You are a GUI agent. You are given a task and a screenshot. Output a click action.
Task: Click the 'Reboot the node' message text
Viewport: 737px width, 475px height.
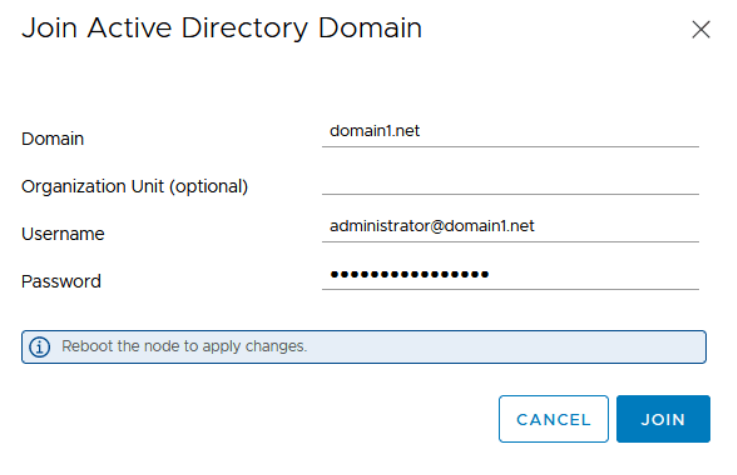tap(184, 347)
